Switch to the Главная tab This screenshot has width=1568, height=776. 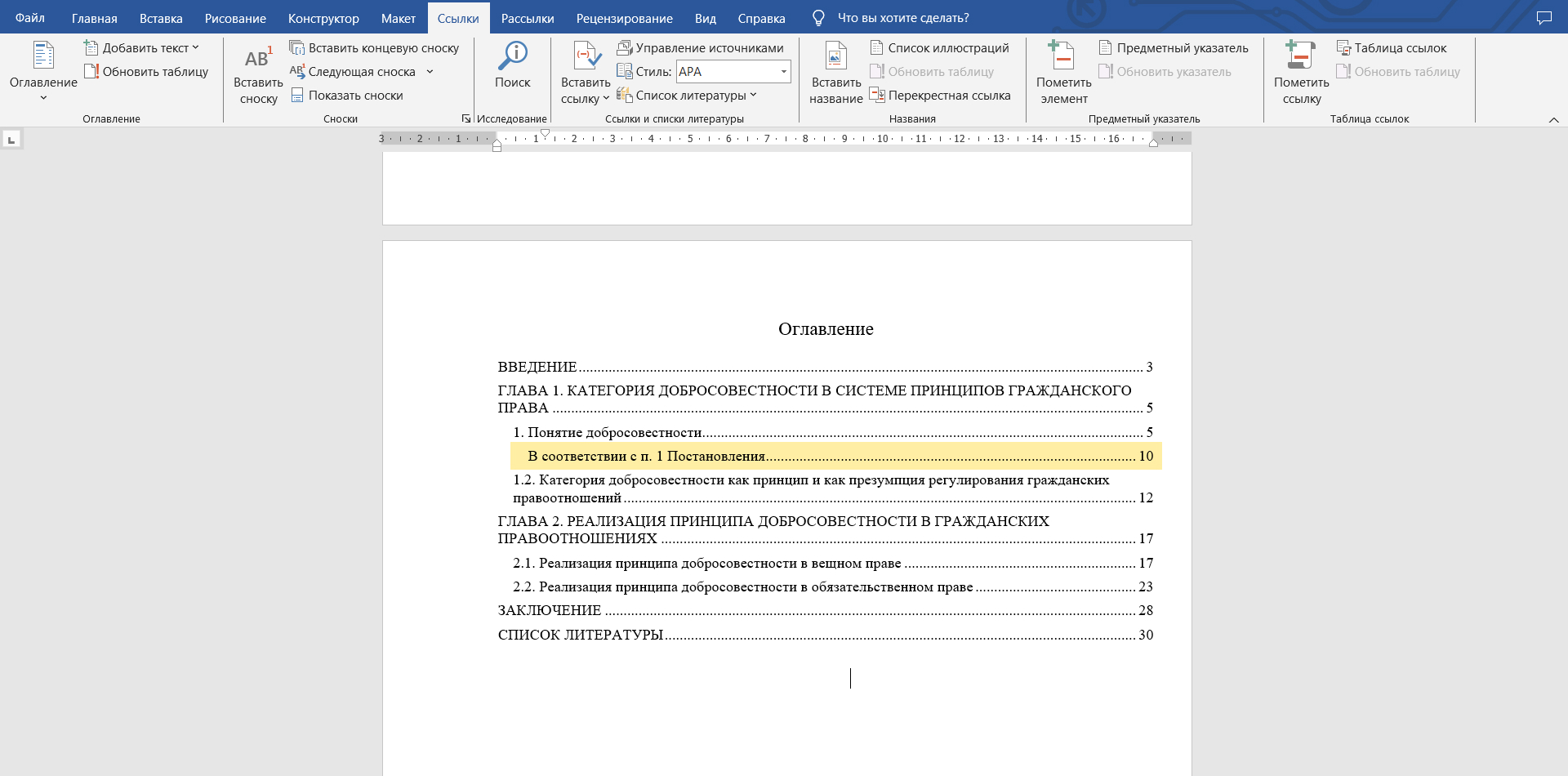(x=95, y=18)
